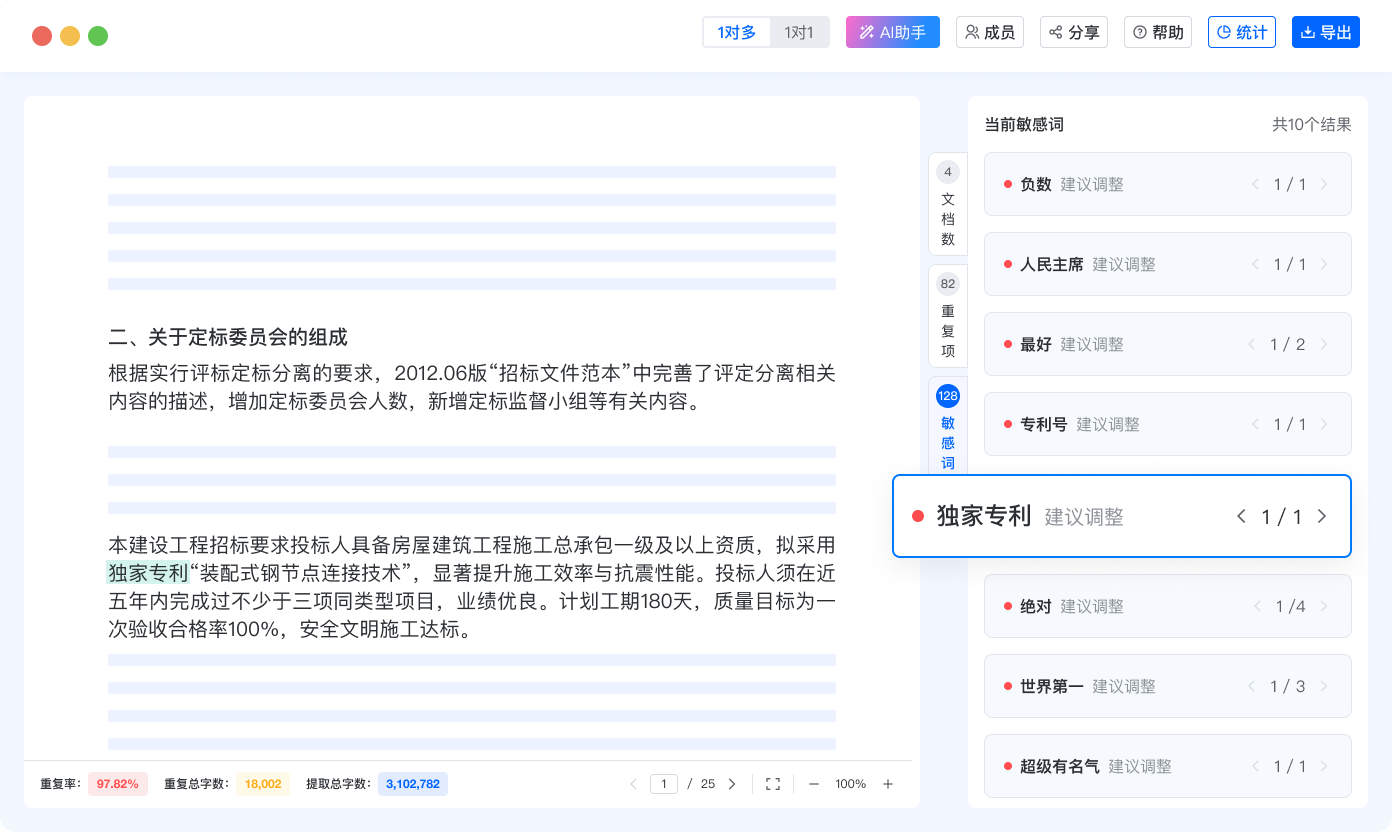Go to previous occurrence of 负数
This screenshot has width=1392, height=832.
[x=1256, y=184]
